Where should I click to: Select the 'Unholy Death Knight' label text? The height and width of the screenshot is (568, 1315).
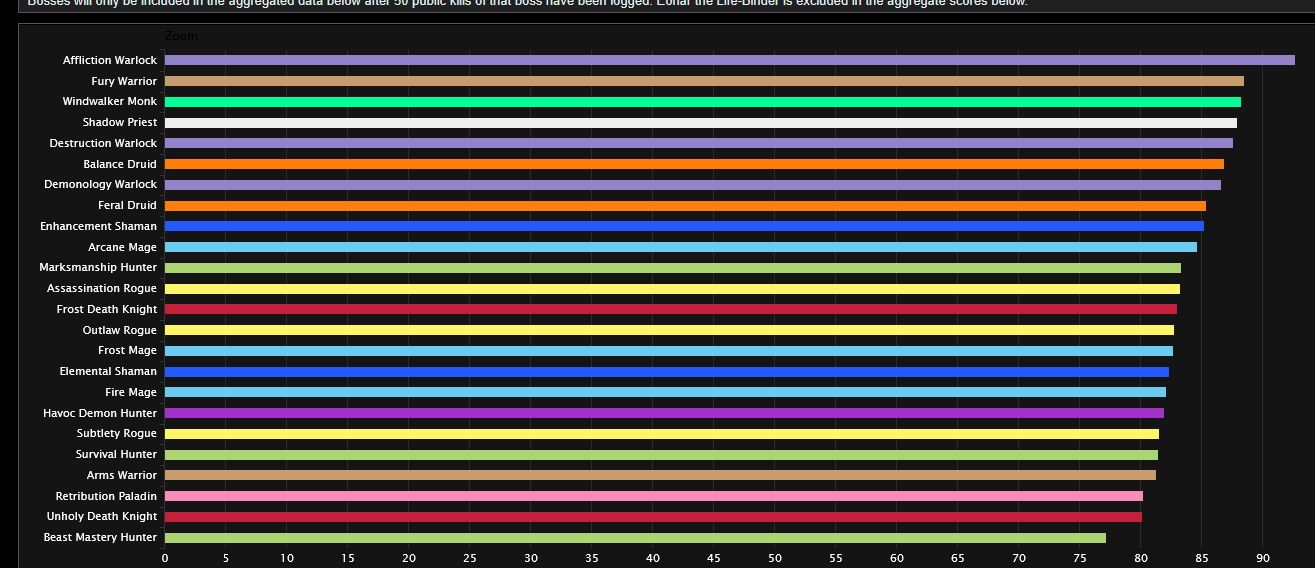tap(102, 517)
